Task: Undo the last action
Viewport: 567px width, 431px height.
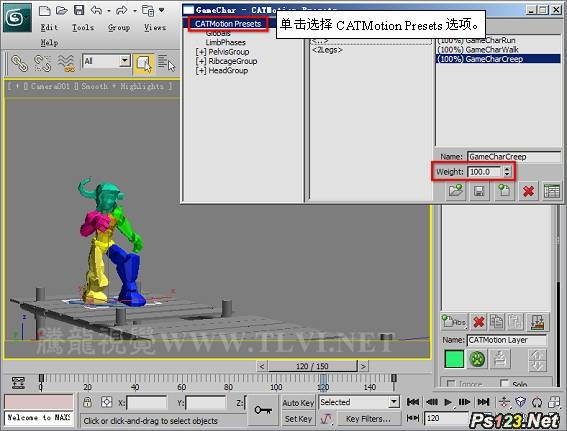Action: 96,10
